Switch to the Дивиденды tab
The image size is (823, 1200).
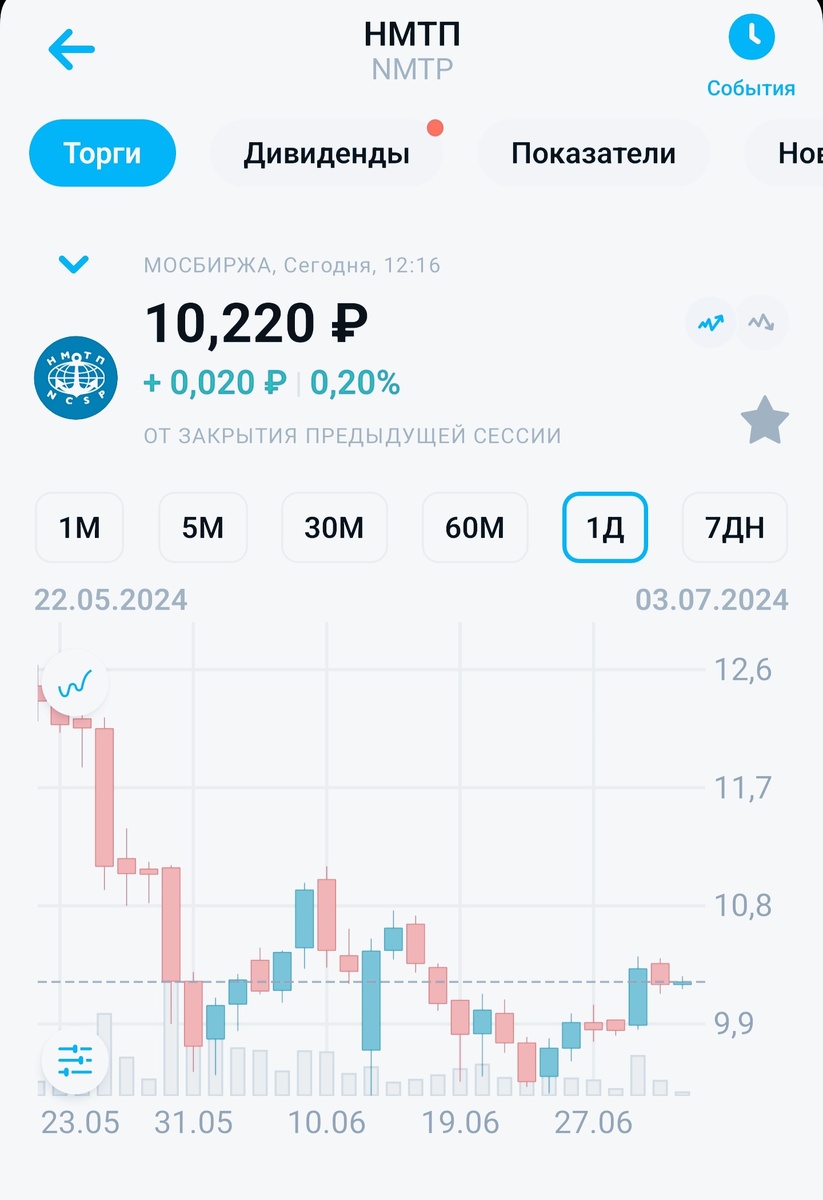tap(327, 153)
